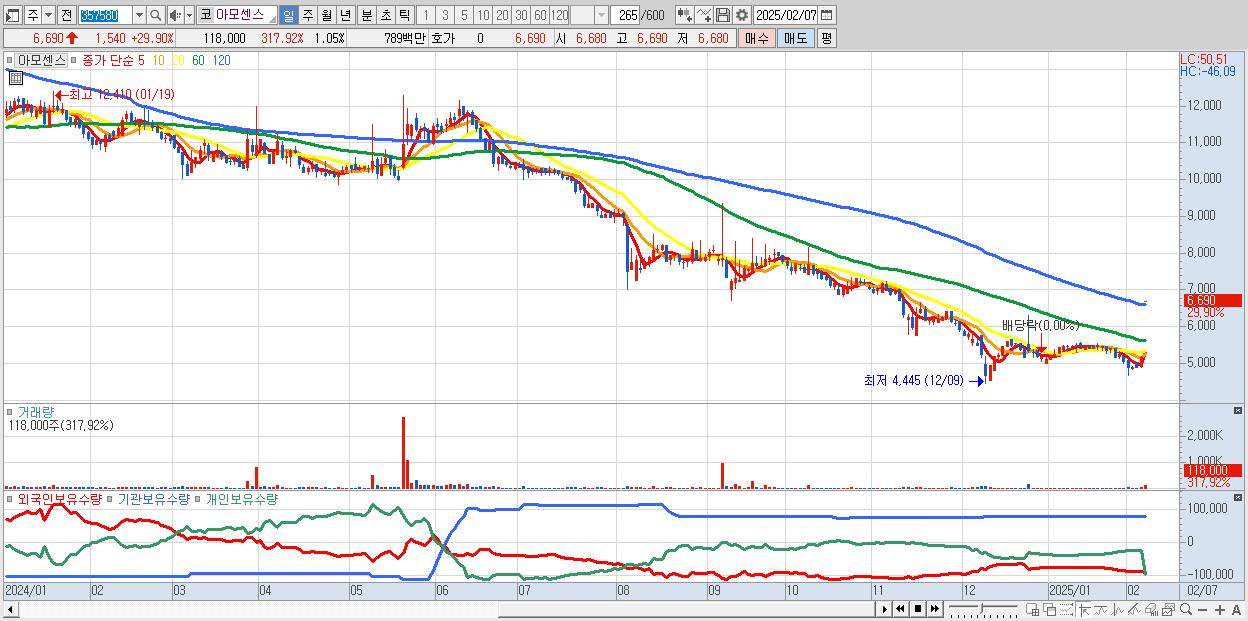Select the tick '틱' period button

(404, 15)
